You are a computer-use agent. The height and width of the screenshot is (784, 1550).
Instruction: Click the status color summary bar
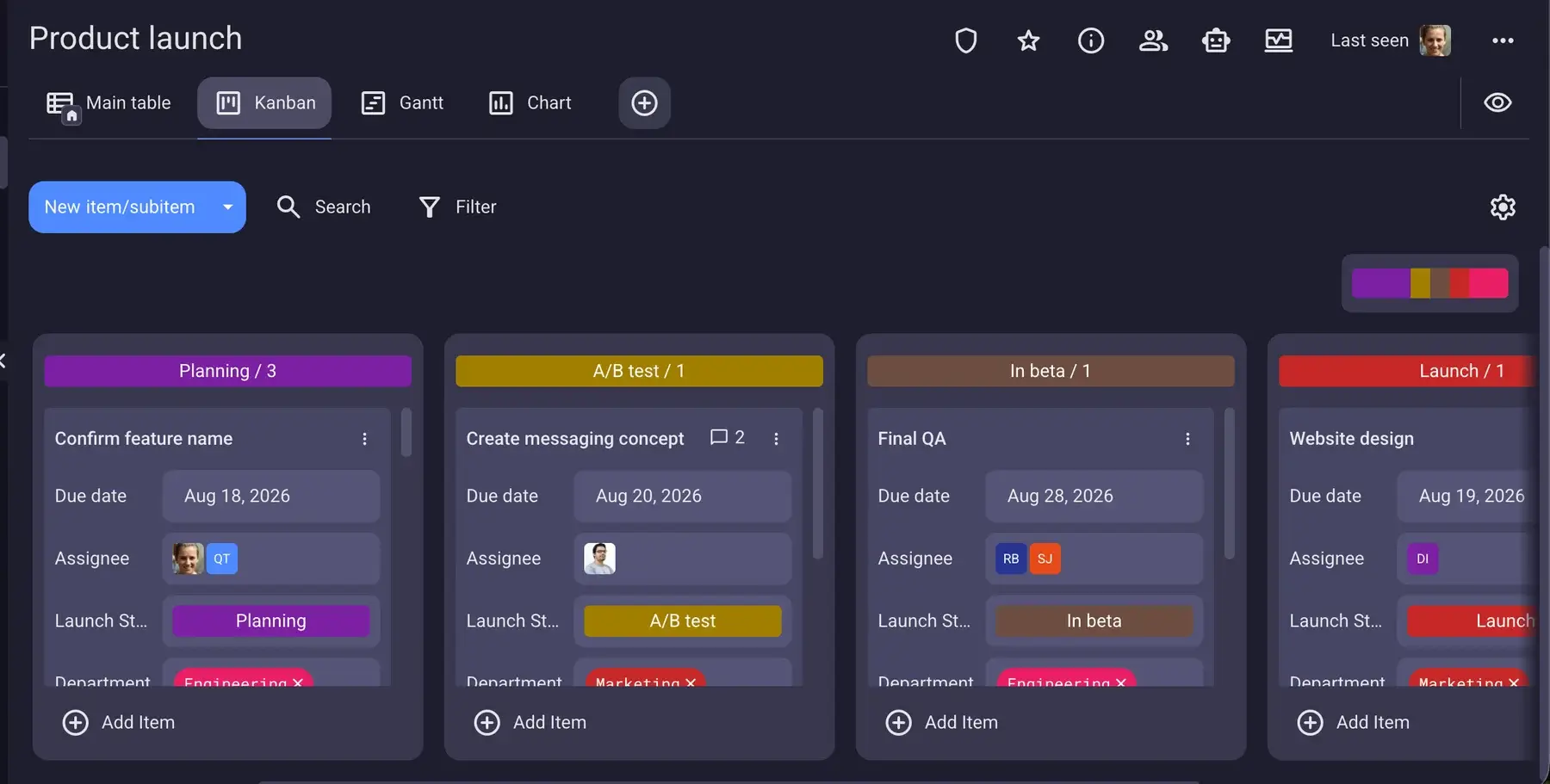click(1430, 283)
